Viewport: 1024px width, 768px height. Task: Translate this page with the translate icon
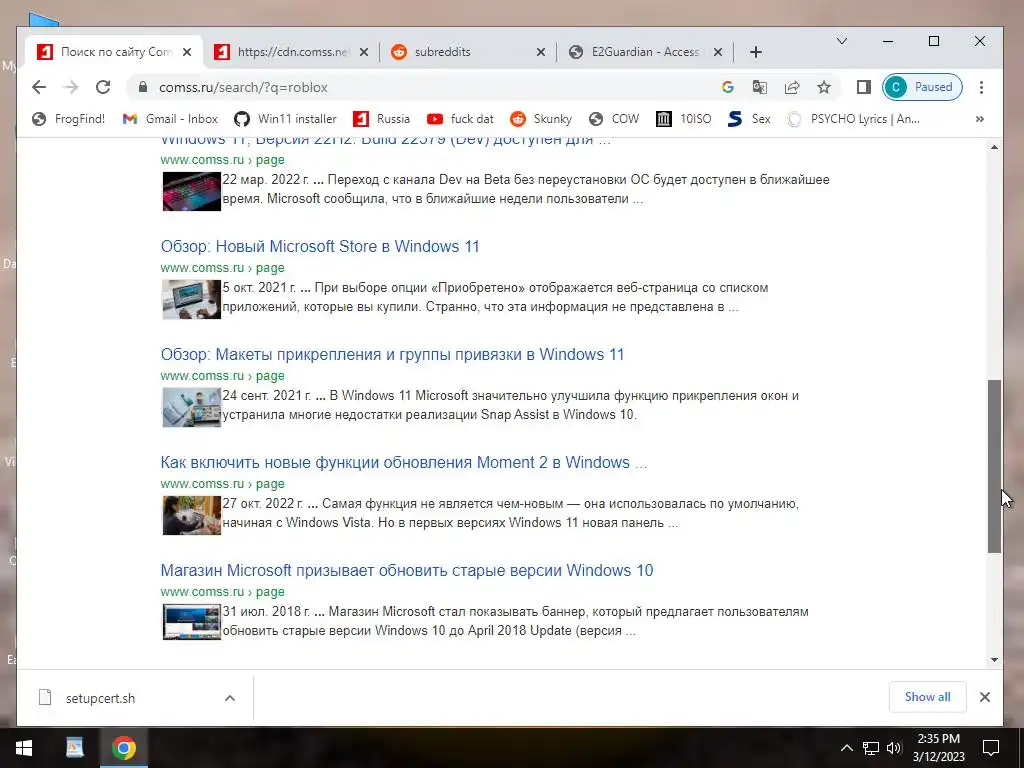coord(760,87)
